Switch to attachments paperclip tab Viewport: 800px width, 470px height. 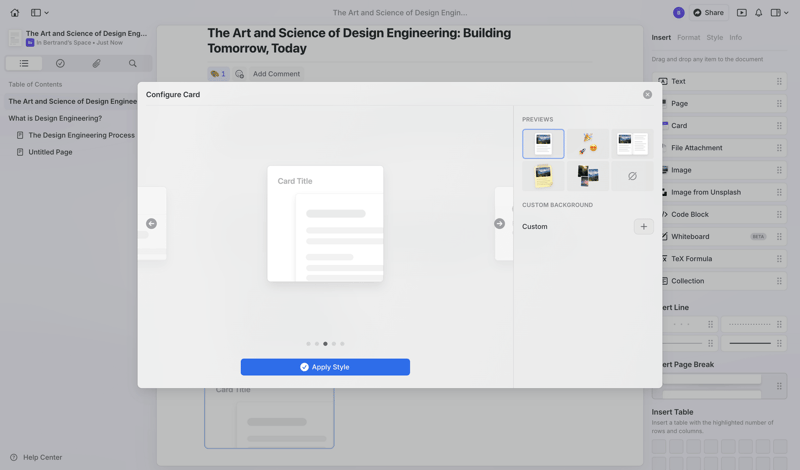[x=96, y=63]
